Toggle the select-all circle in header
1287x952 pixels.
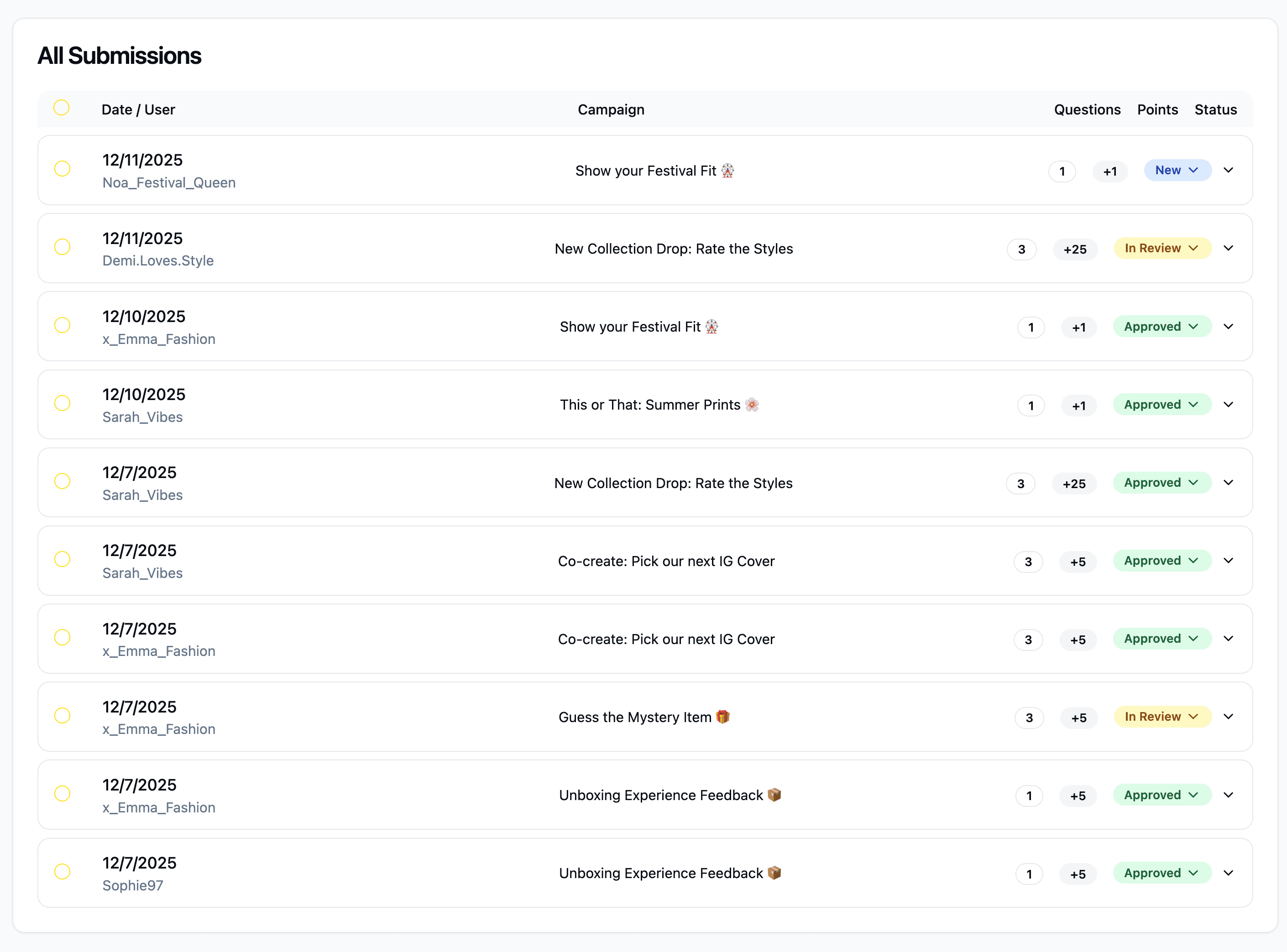61,108
